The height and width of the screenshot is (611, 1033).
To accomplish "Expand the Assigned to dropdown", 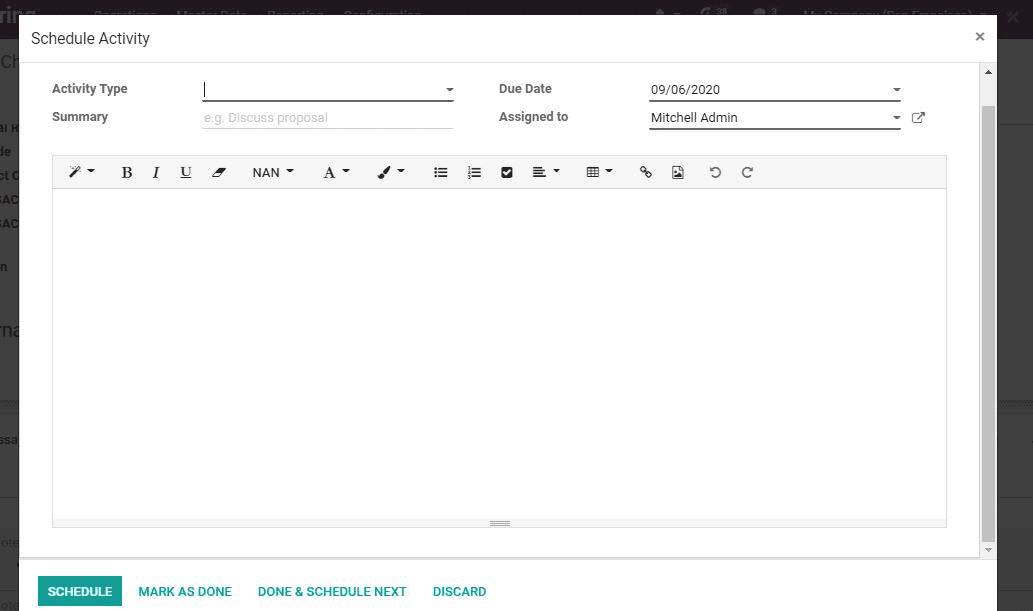I will (x=896, y=118).
